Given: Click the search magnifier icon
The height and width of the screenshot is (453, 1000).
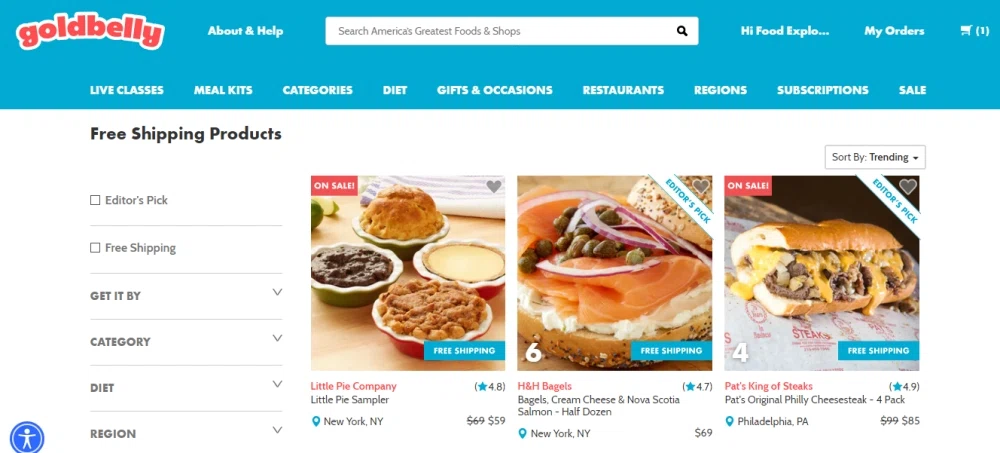Looking at the screenshot, I should coord(682,31).
